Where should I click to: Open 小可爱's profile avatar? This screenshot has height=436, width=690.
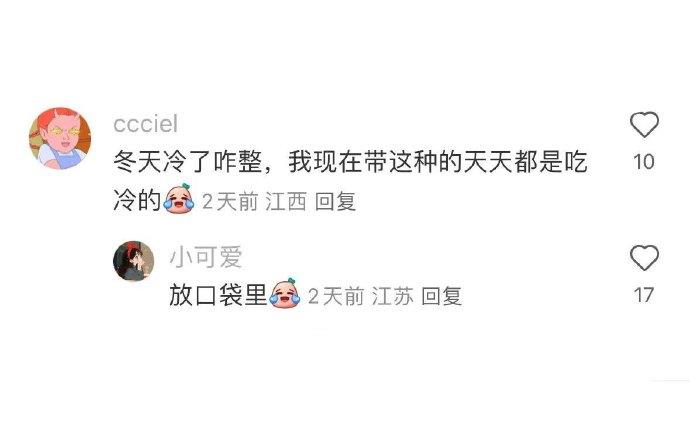pyautogui.click(x=134, y=260)
